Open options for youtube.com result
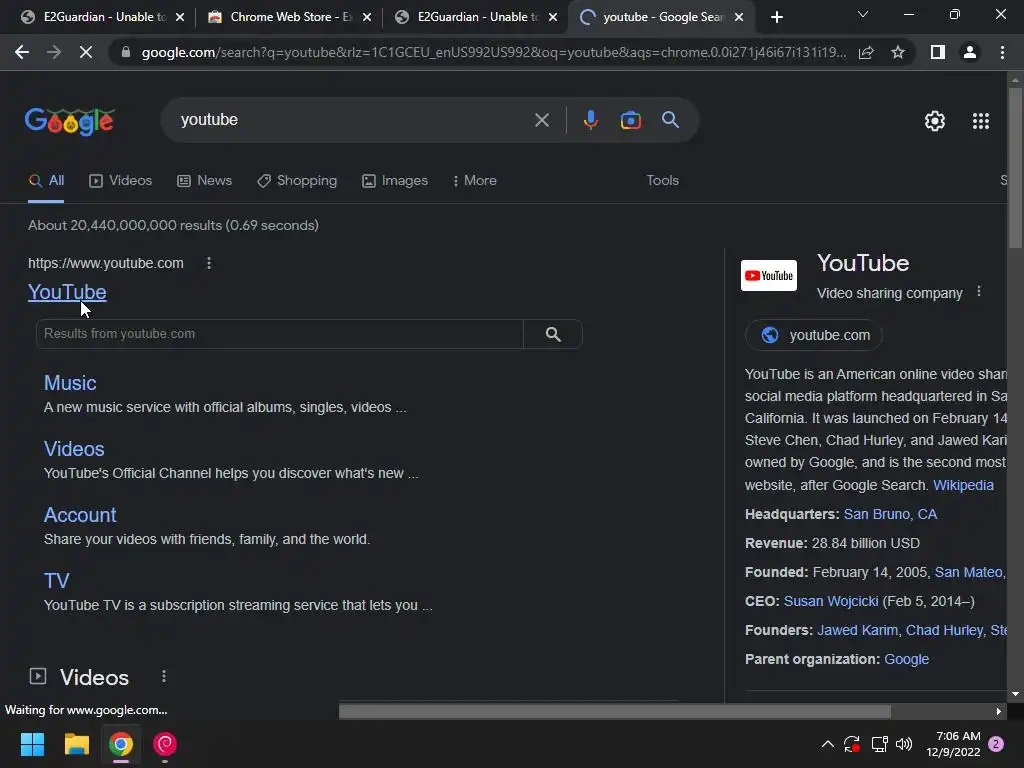 pos(209,263)
